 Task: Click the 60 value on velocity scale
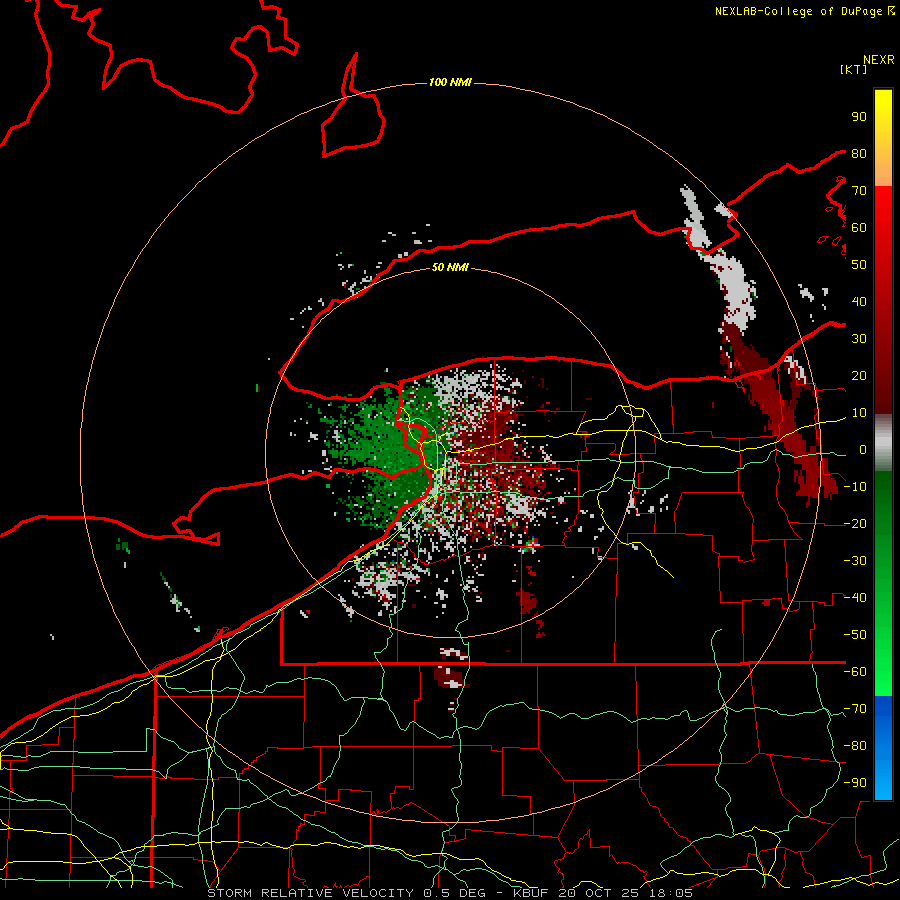(859, 227)
